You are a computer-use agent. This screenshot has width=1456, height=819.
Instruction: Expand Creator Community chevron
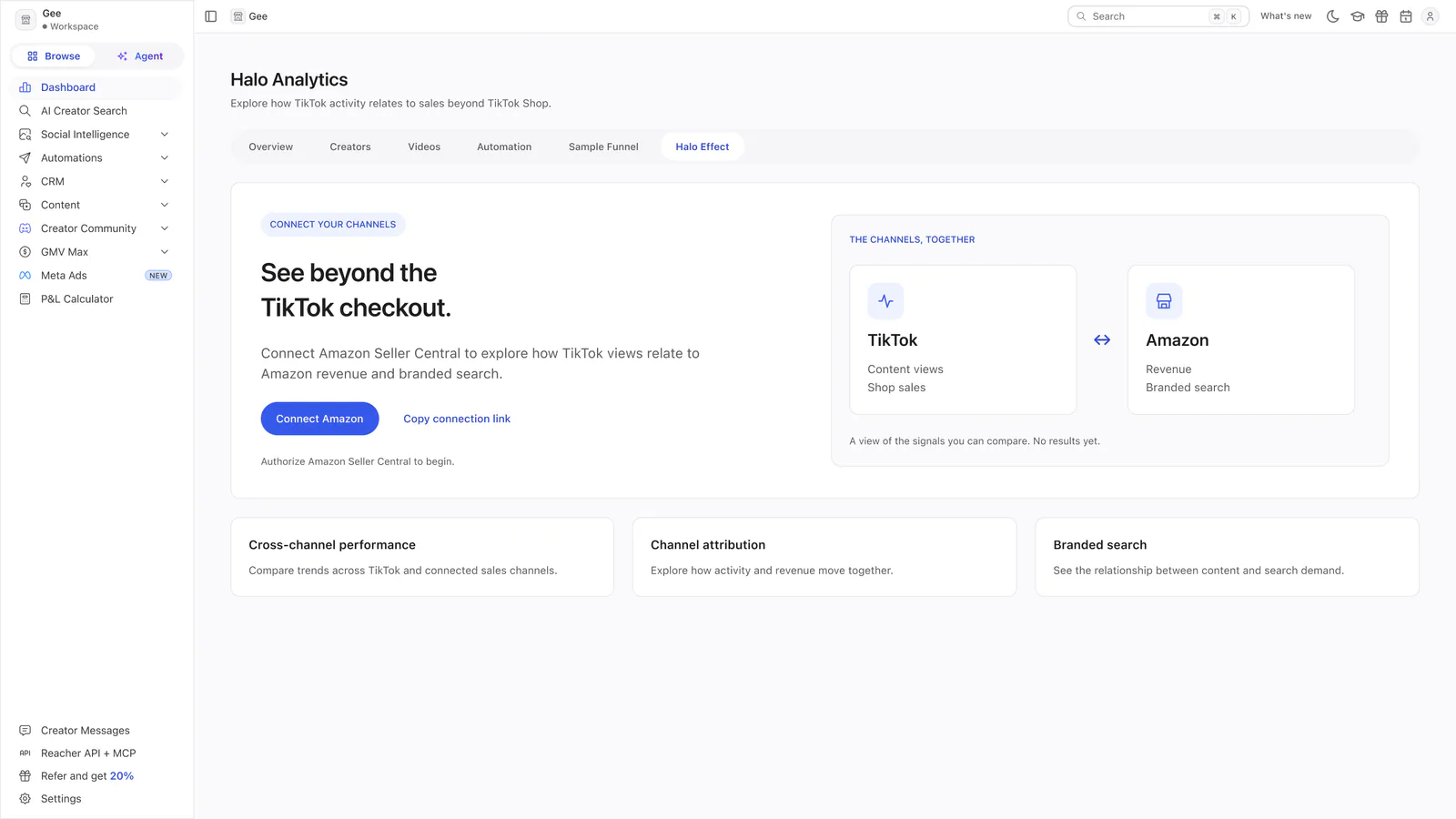click(165, 228)
